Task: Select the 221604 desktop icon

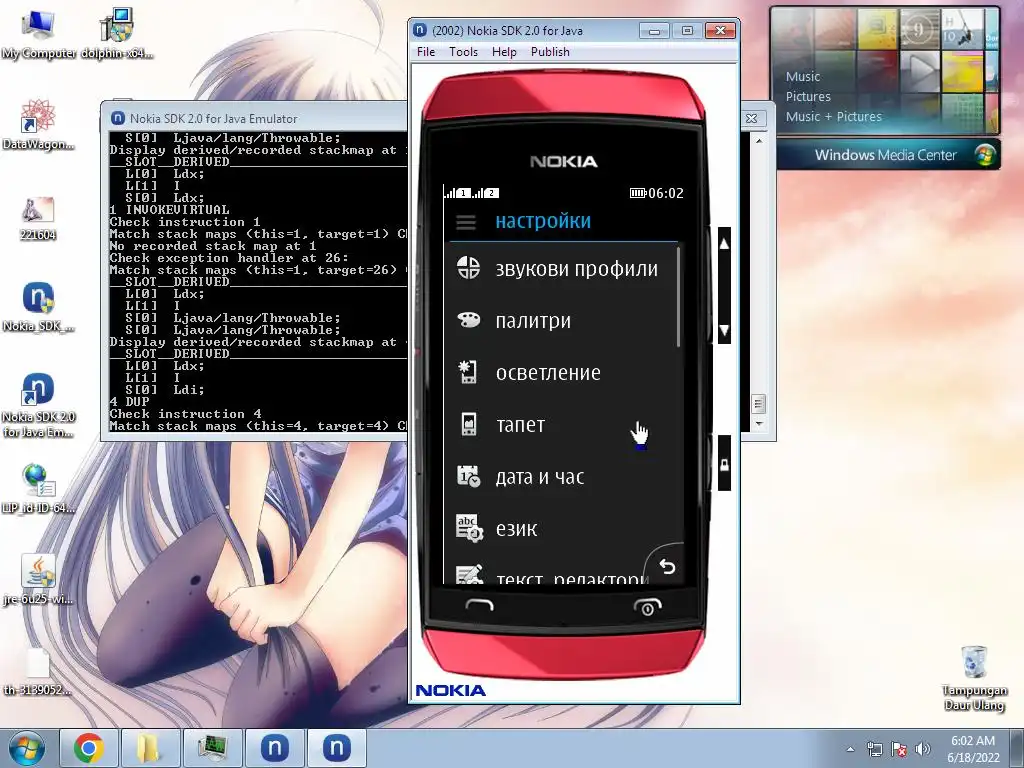Action: click(38, 218)
